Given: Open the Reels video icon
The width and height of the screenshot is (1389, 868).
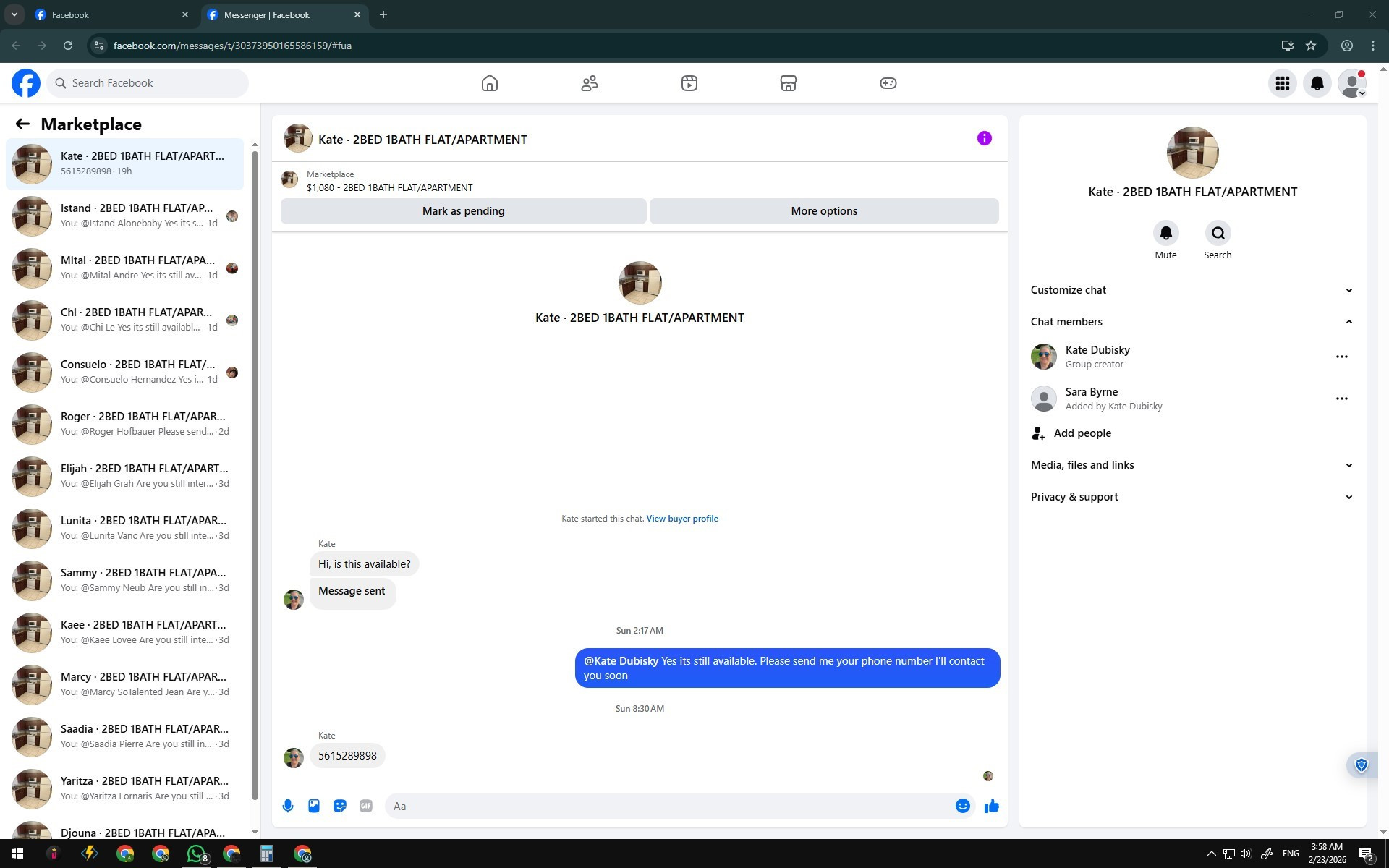Looking at the screenshot, I should [x=689, y=83].
